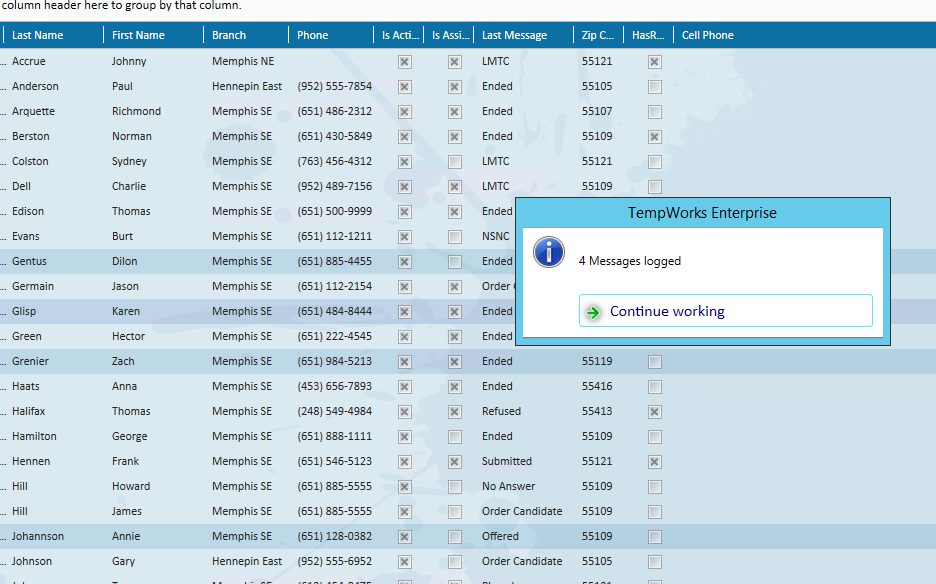Click the green arrow on Continue working
The image size is (936, 584).
click(x=593, y=312)
